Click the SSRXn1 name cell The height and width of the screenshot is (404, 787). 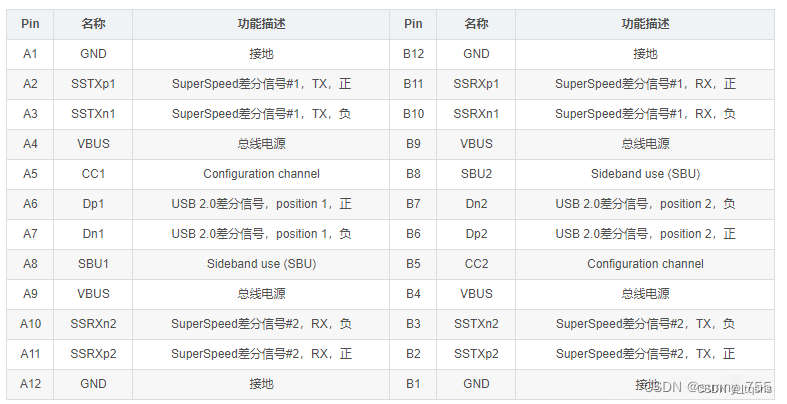476,114
